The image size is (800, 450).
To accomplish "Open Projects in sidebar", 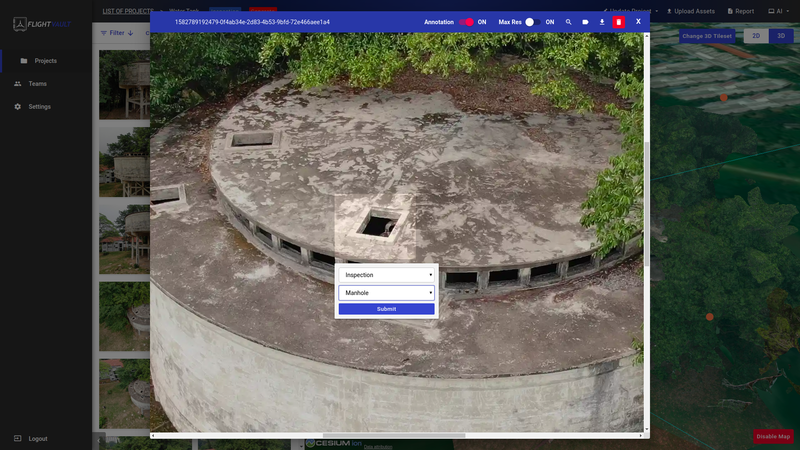I will coord(46,61).
